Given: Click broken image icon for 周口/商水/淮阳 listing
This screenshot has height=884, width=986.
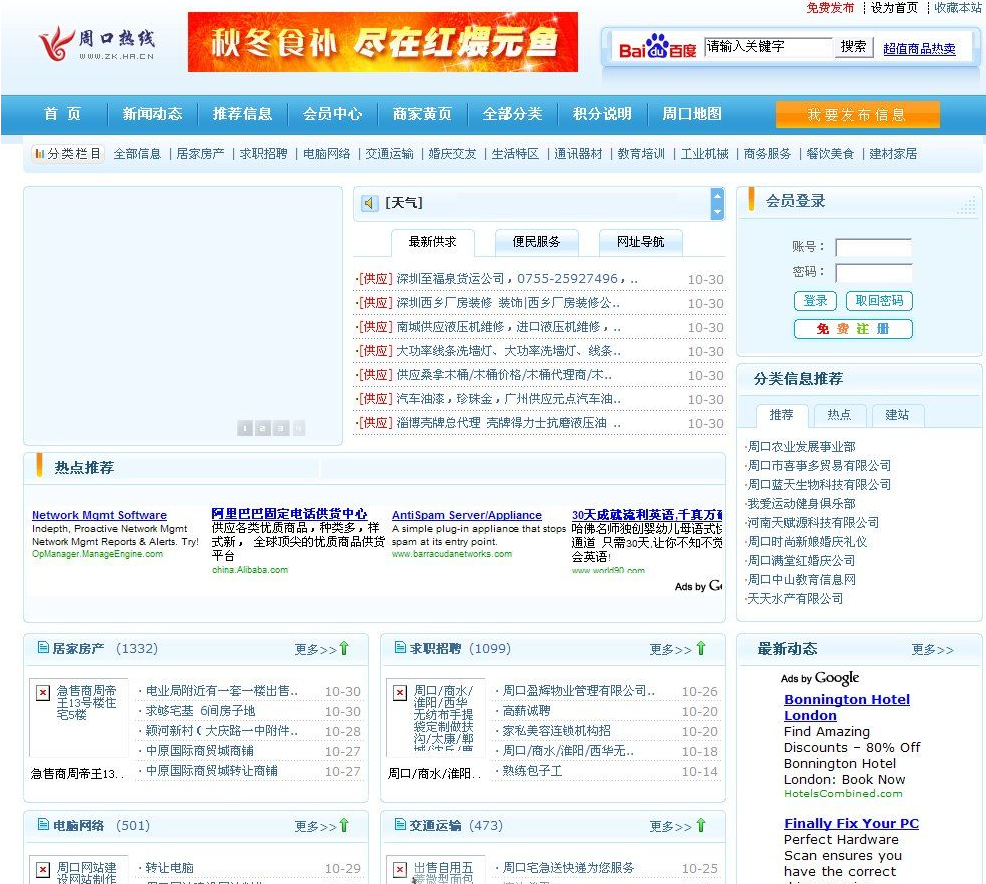Looking at the screenshot, I should [x=400, y=693].
